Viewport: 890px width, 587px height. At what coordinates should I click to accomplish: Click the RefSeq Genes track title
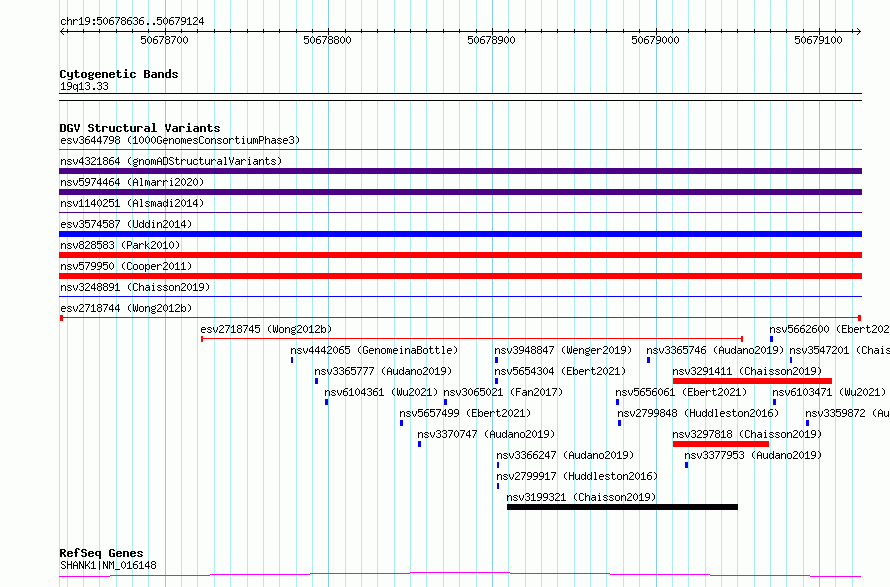101,553
